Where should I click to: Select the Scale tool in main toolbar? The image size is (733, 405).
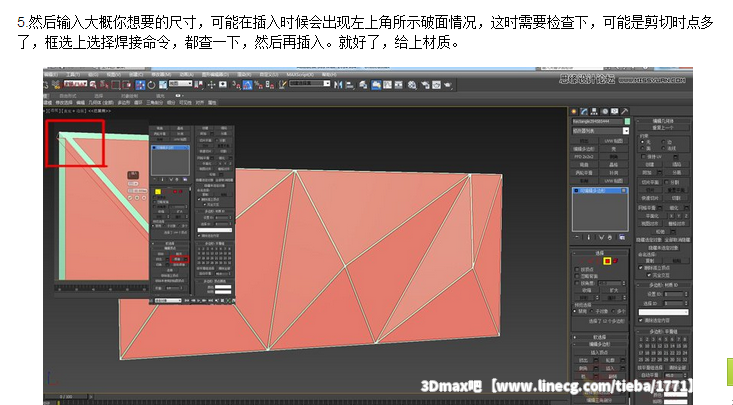coord(162,85)
